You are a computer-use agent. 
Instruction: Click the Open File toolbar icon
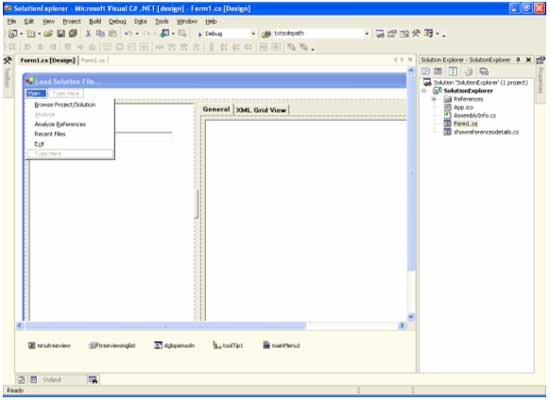(48, 34)
